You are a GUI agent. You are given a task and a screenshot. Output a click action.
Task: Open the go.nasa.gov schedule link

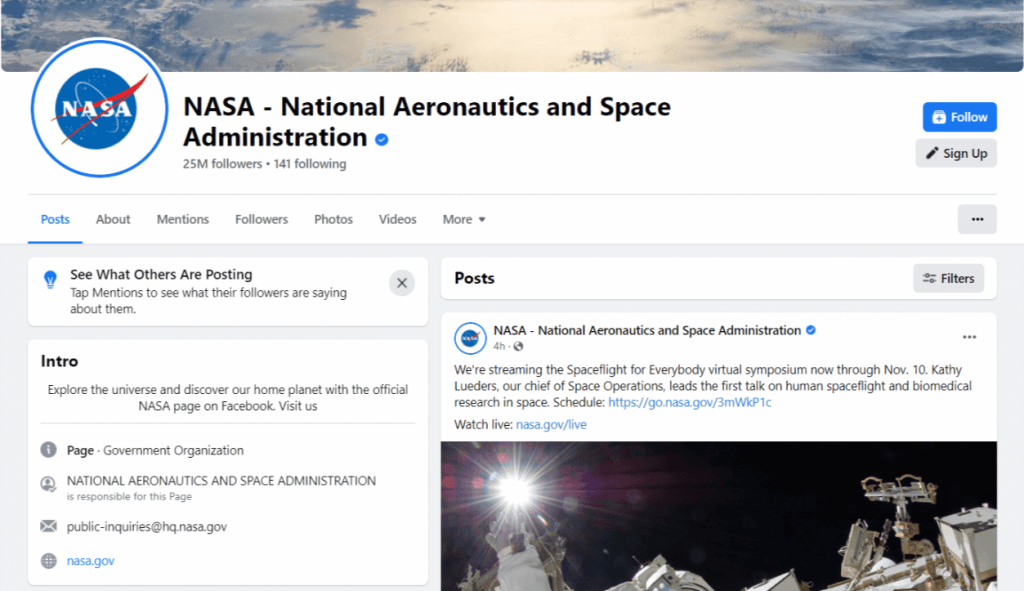[689, 402]
